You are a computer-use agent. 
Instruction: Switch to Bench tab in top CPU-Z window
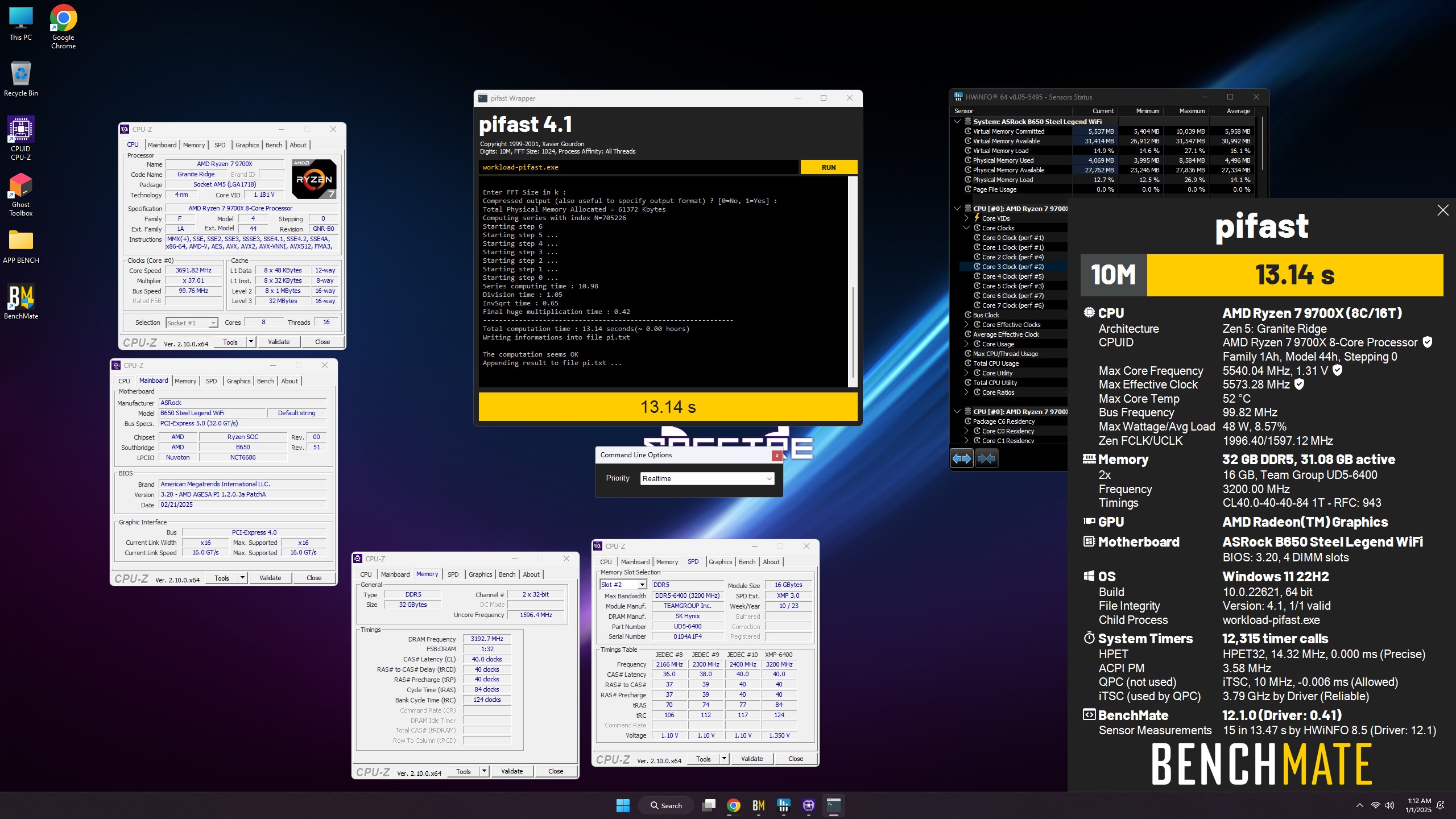pyautogui.click(x=274, y=145)
